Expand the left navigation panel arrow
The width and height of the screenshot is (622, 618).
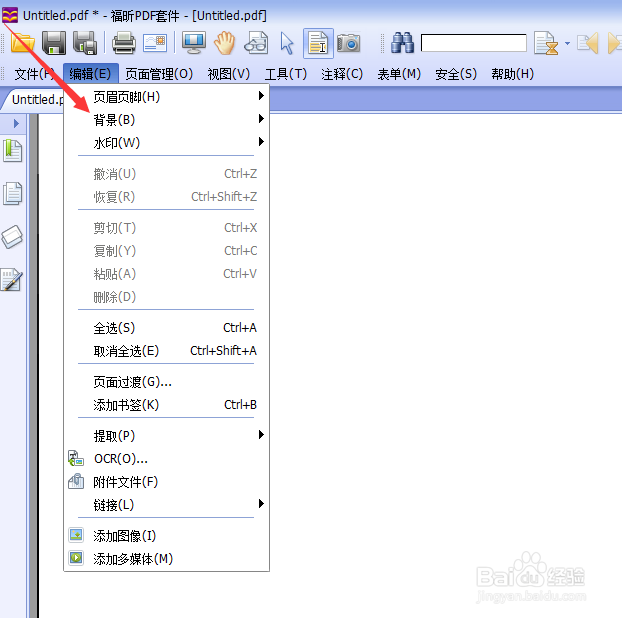point(16,123)
